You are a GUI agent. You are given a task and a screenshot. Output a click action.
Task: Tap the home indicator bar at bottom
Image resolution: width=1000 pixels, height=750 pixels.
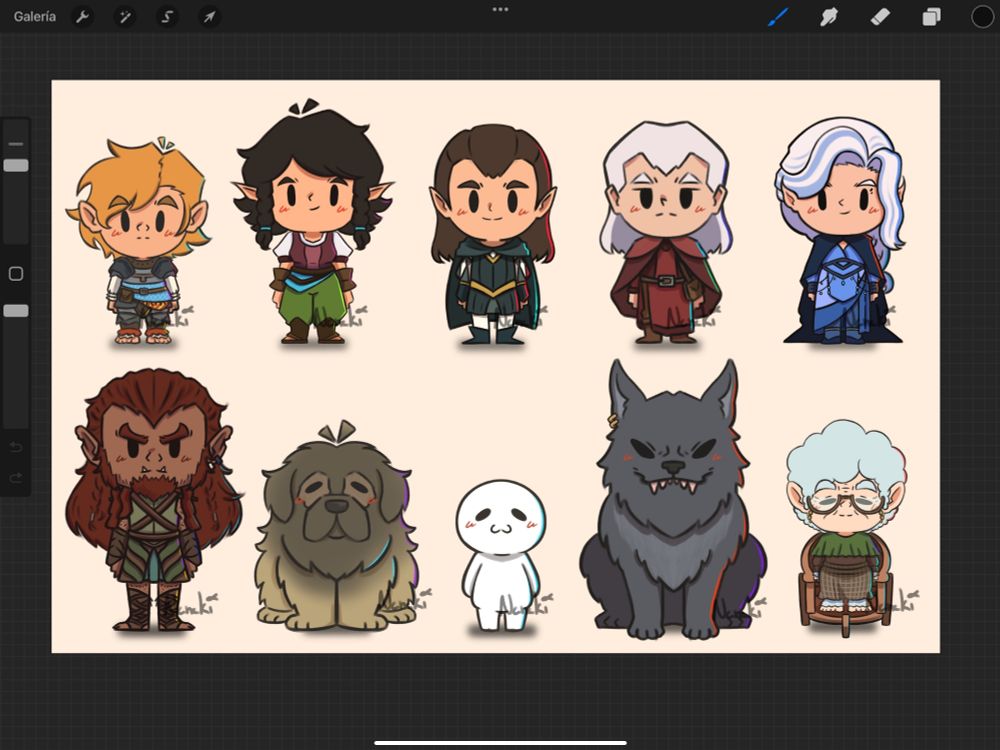[x=500, y=741]
